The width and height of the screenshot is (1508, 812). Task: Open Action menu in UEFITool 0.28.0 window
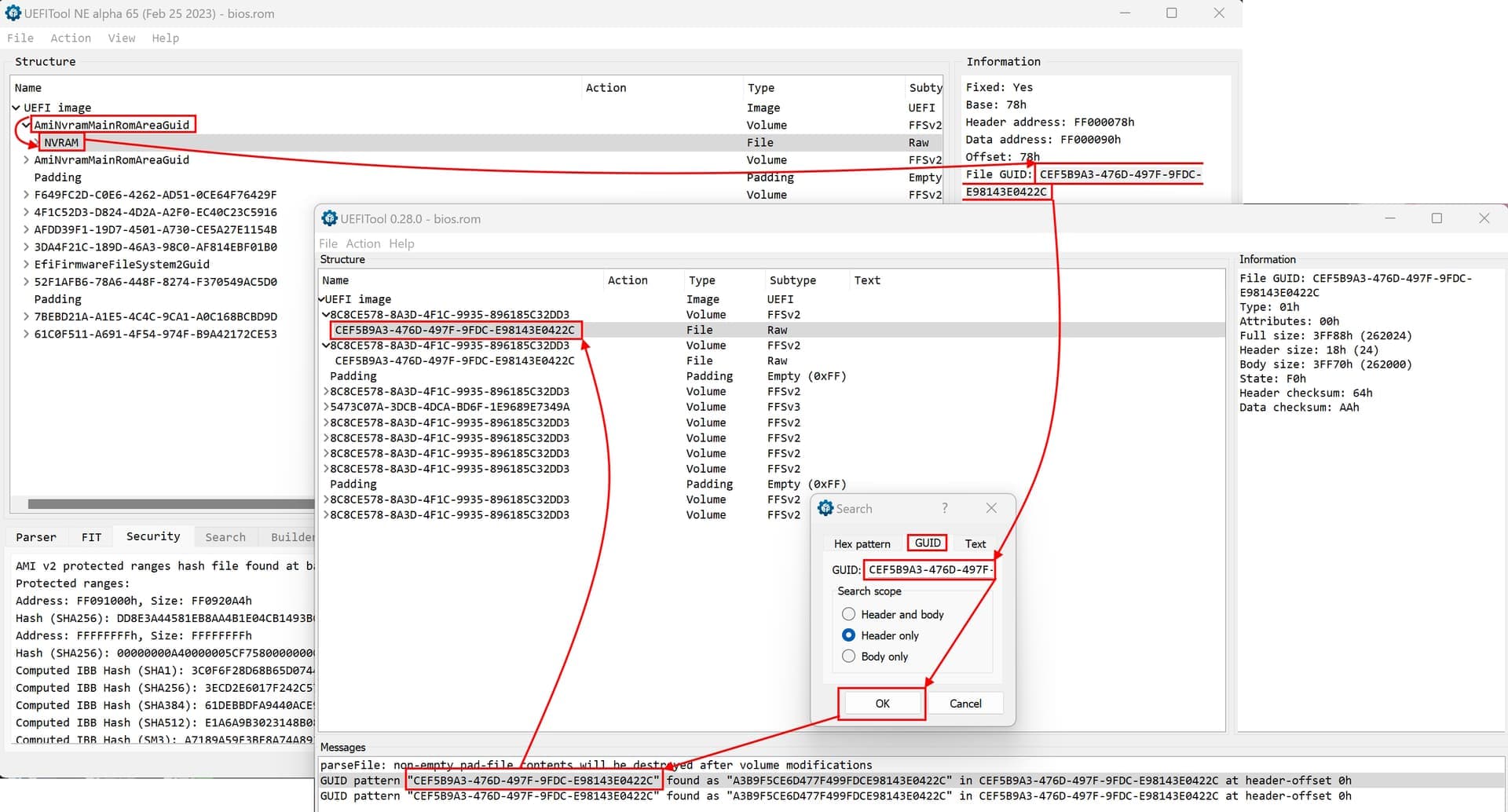pos(363,243)
